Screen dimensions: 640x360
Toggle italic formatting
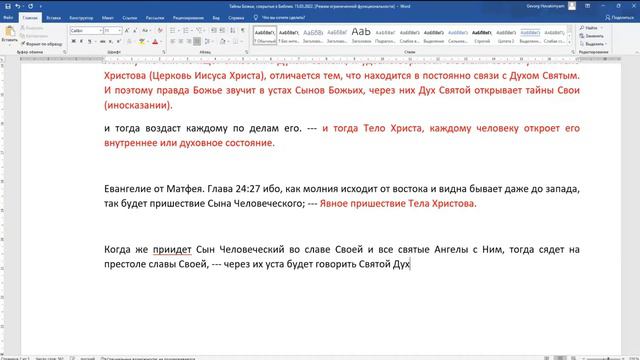point(81,41)
